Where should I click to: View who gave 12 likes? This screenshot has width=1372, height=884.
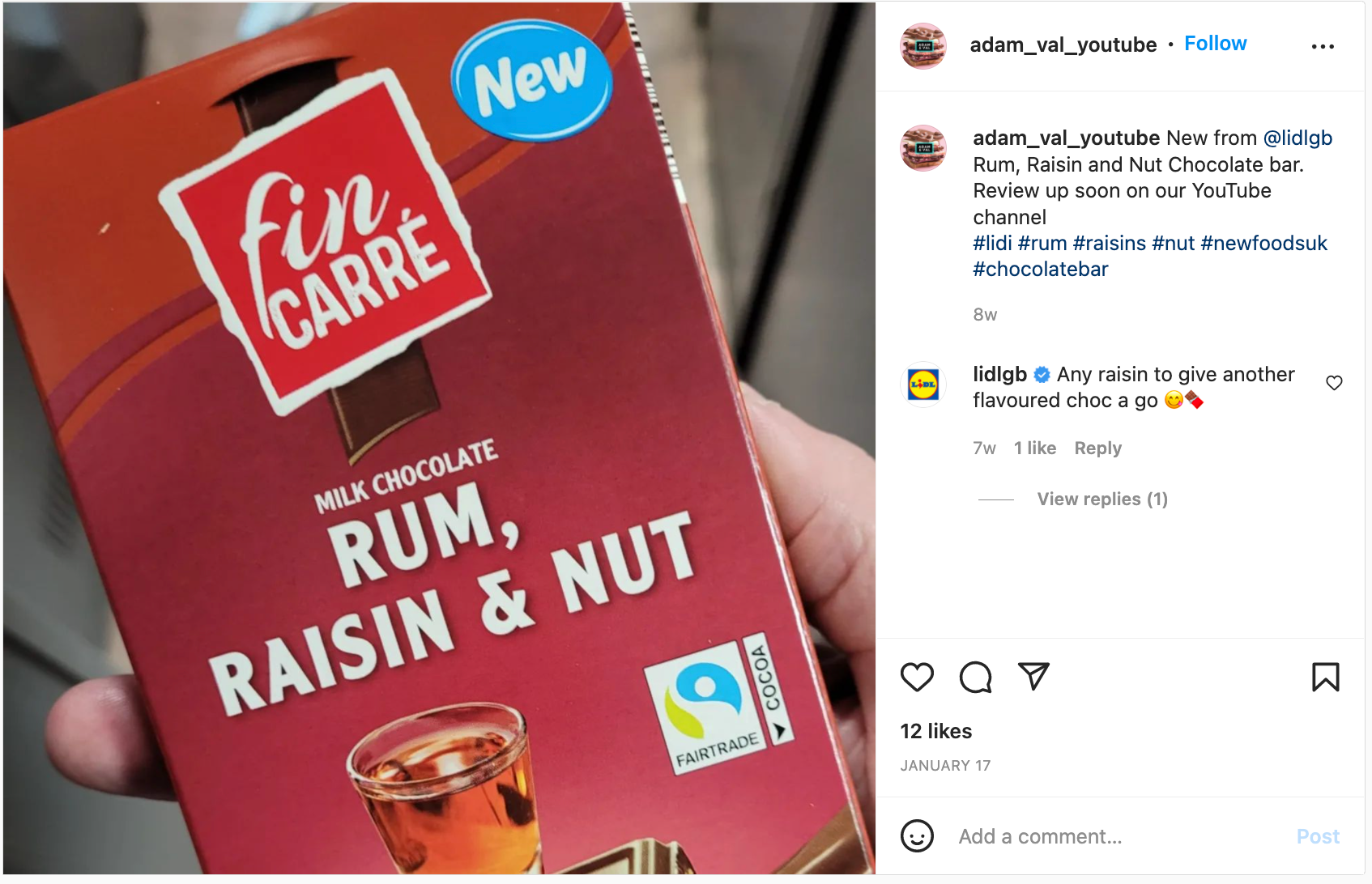(x=935, y=731)
